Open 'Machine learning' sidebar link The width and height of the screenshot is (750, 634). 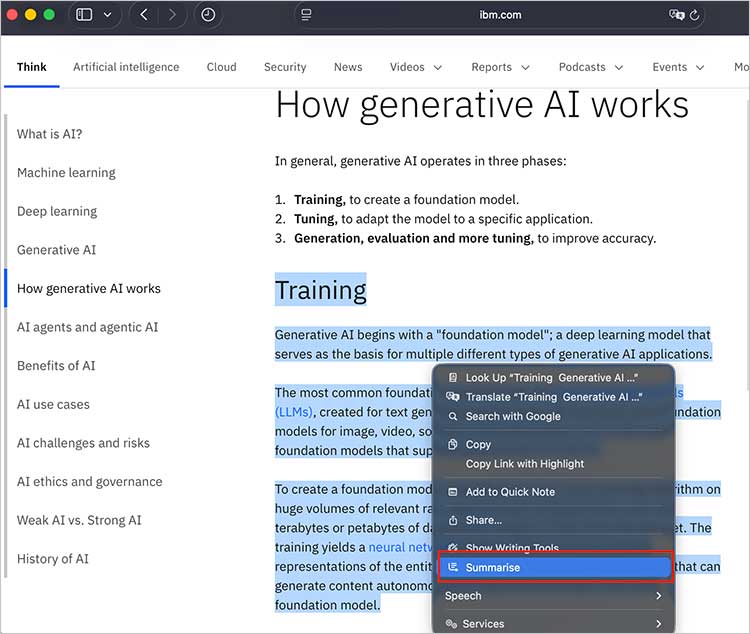[66, 173]
